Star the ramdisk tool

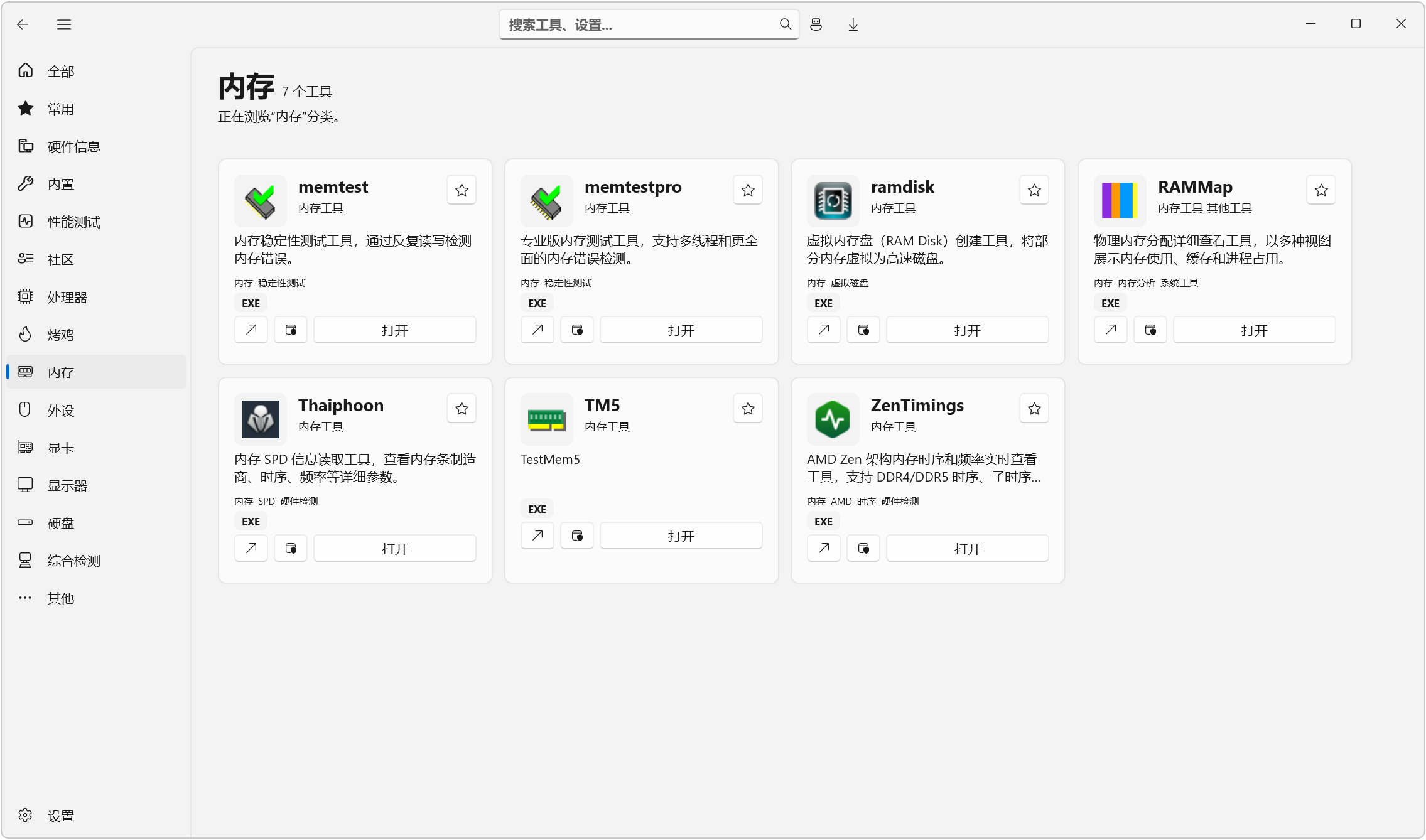point(1034,190)
